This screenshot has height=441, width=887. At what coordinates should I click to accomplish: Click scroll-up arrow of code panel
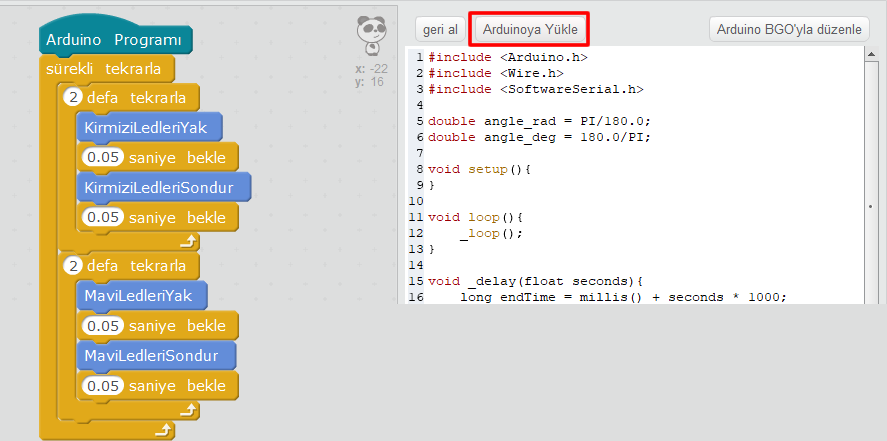pos(871,54)
